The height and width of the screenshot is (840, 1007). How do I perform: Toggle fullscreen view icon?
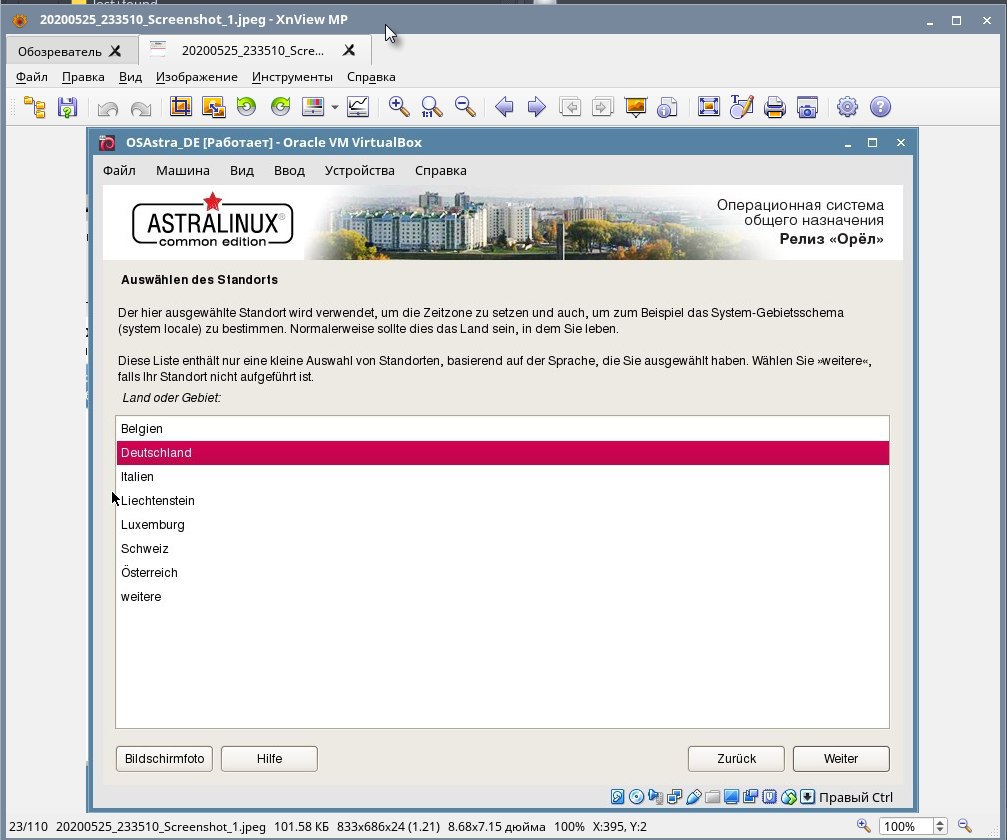coord(708,107)
